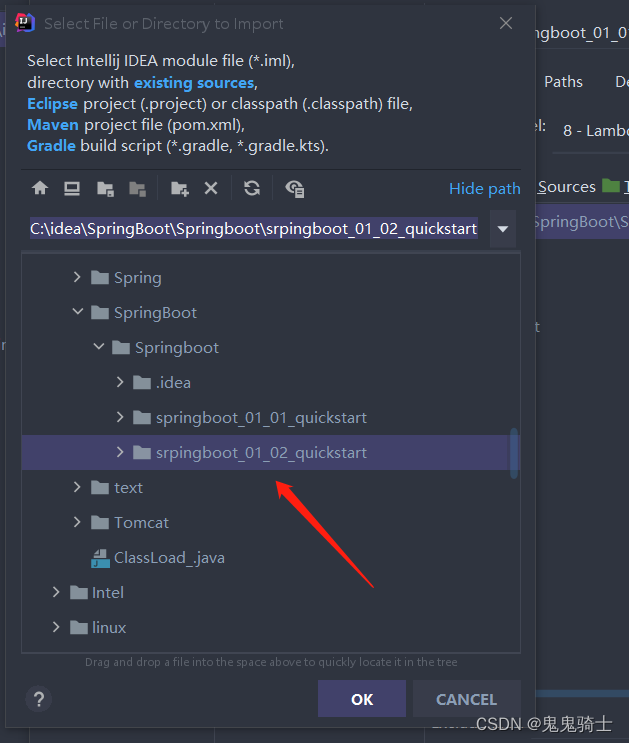Click Sources label in background window

(x=566, y=187)
